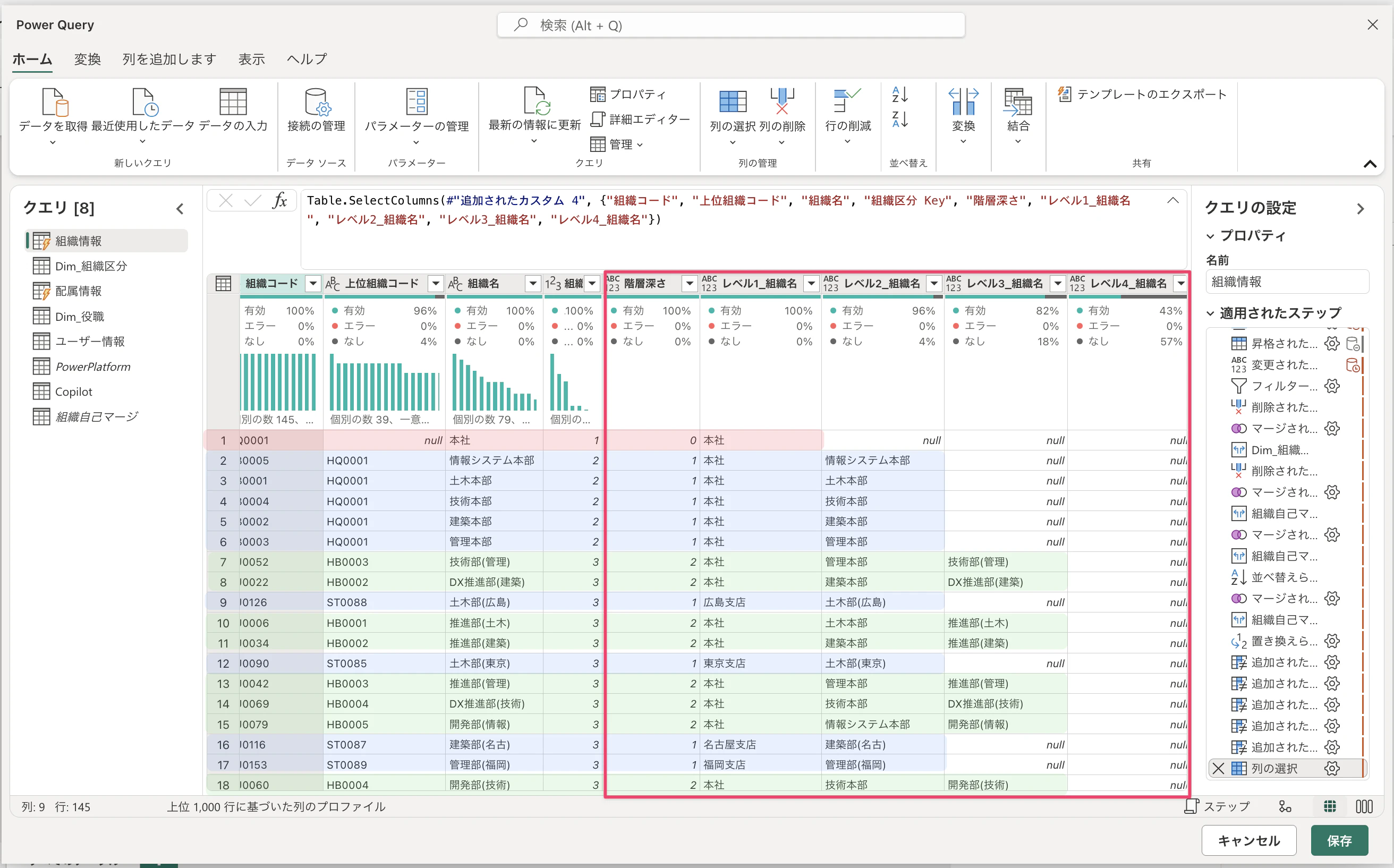Viewport: 1394px width, 868px height.
Task: Select the data grid view icon in status bar
Action: (x=1330, y=806)
